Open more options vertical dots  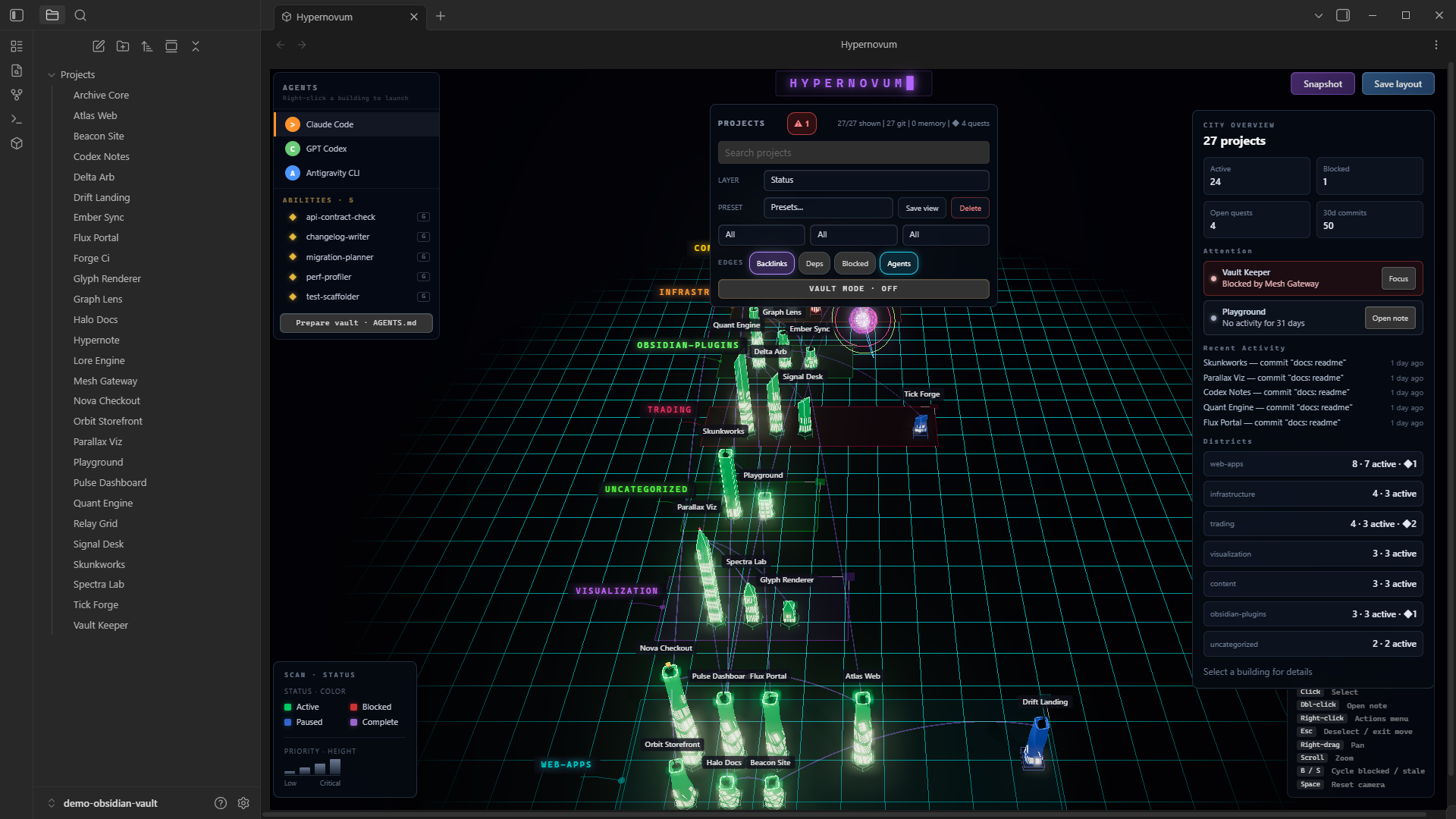[1436, 45]
